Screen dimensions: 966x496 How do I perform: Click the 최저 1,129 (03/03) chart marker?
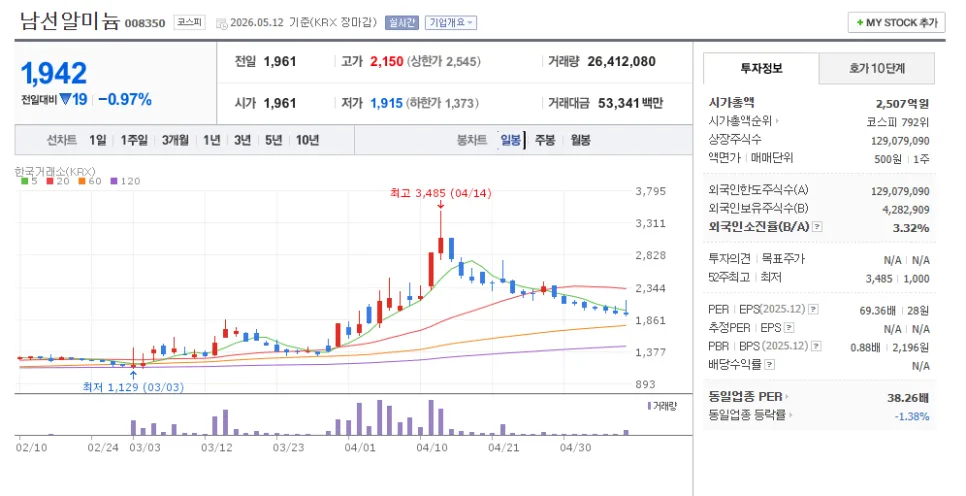(x=133, y=387)
